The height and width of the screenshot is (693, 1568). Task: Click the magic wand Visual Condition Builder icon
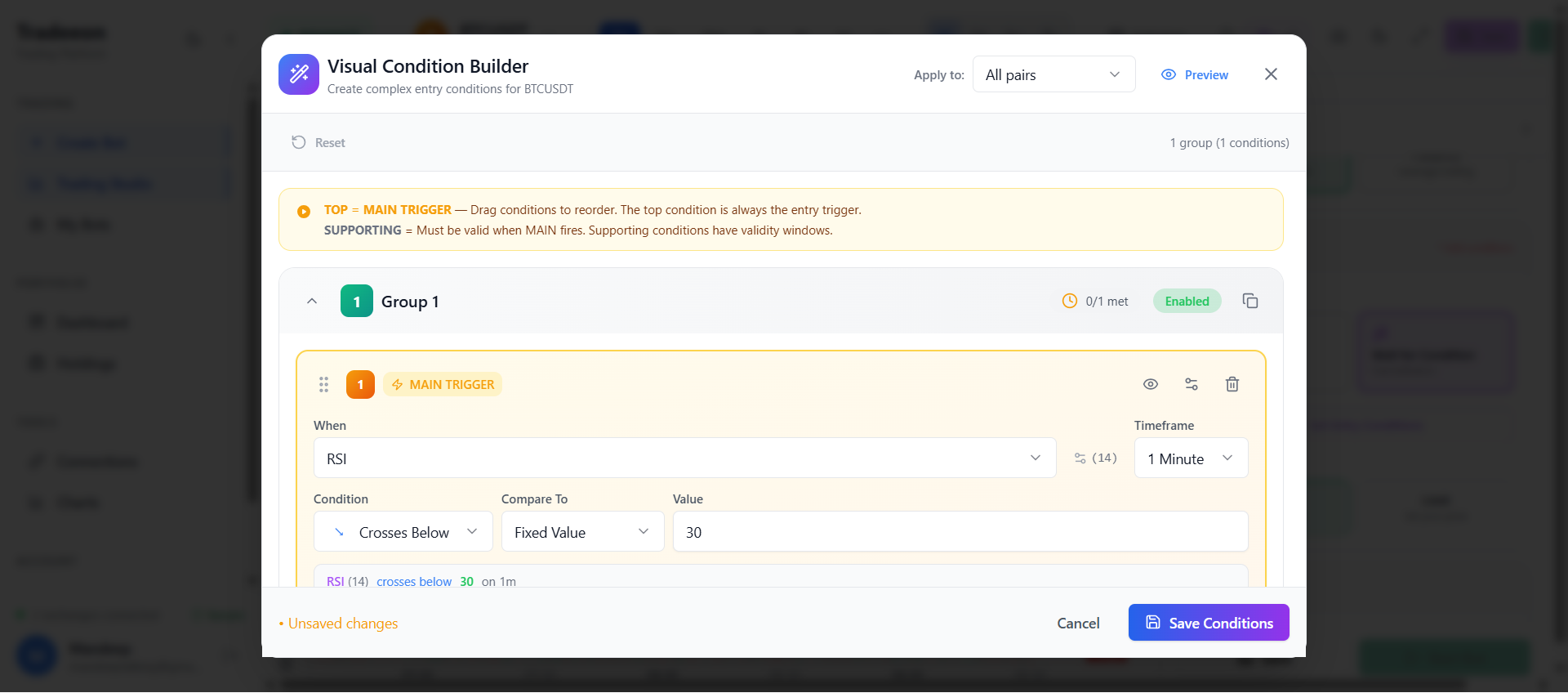pyautogui.click(x=299, y=74)
